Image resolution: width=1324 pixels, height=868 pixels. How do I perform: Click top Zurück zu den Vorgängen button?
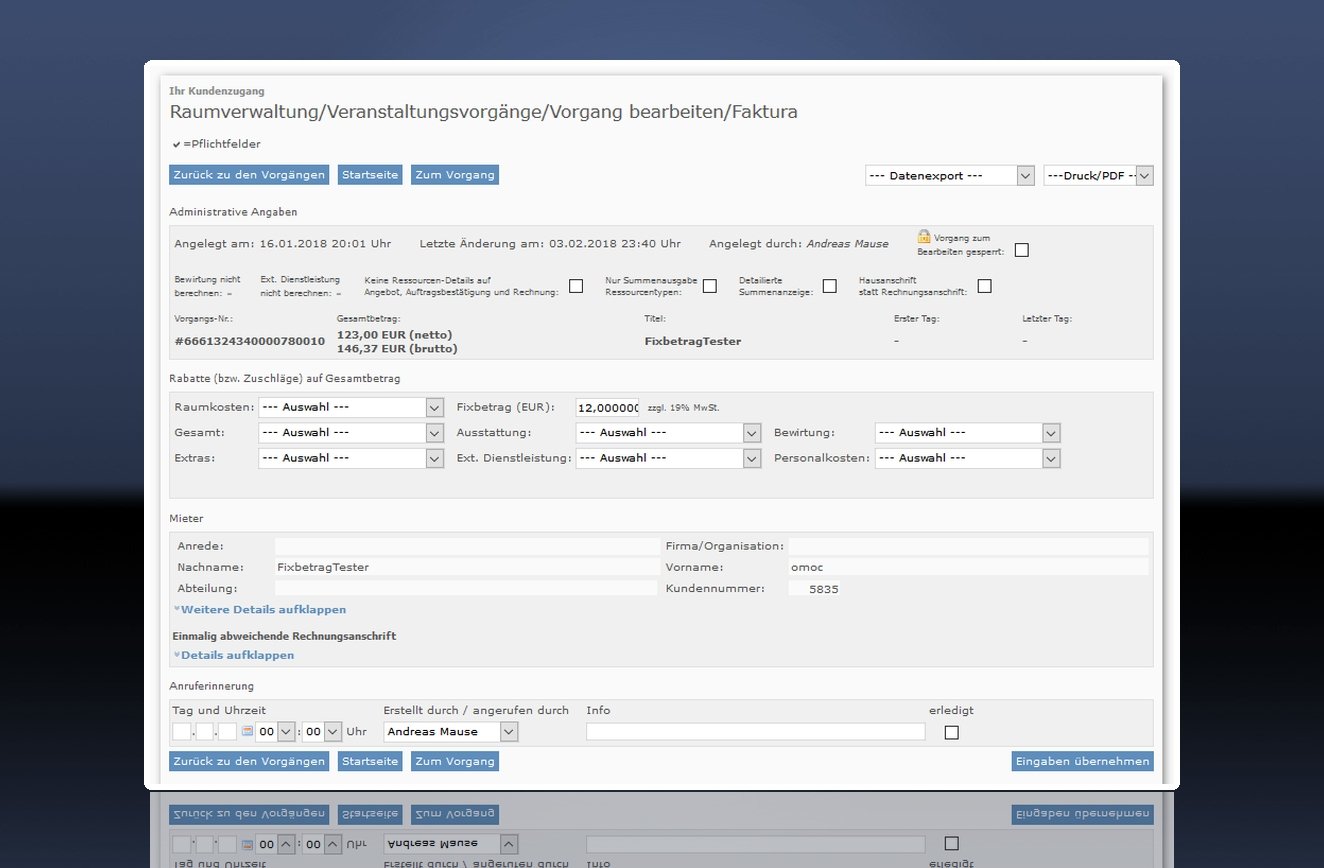(249, 175)
